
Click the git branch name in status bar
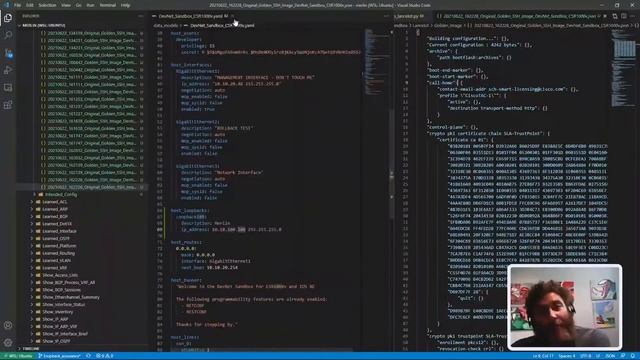(x=60, y=356)
